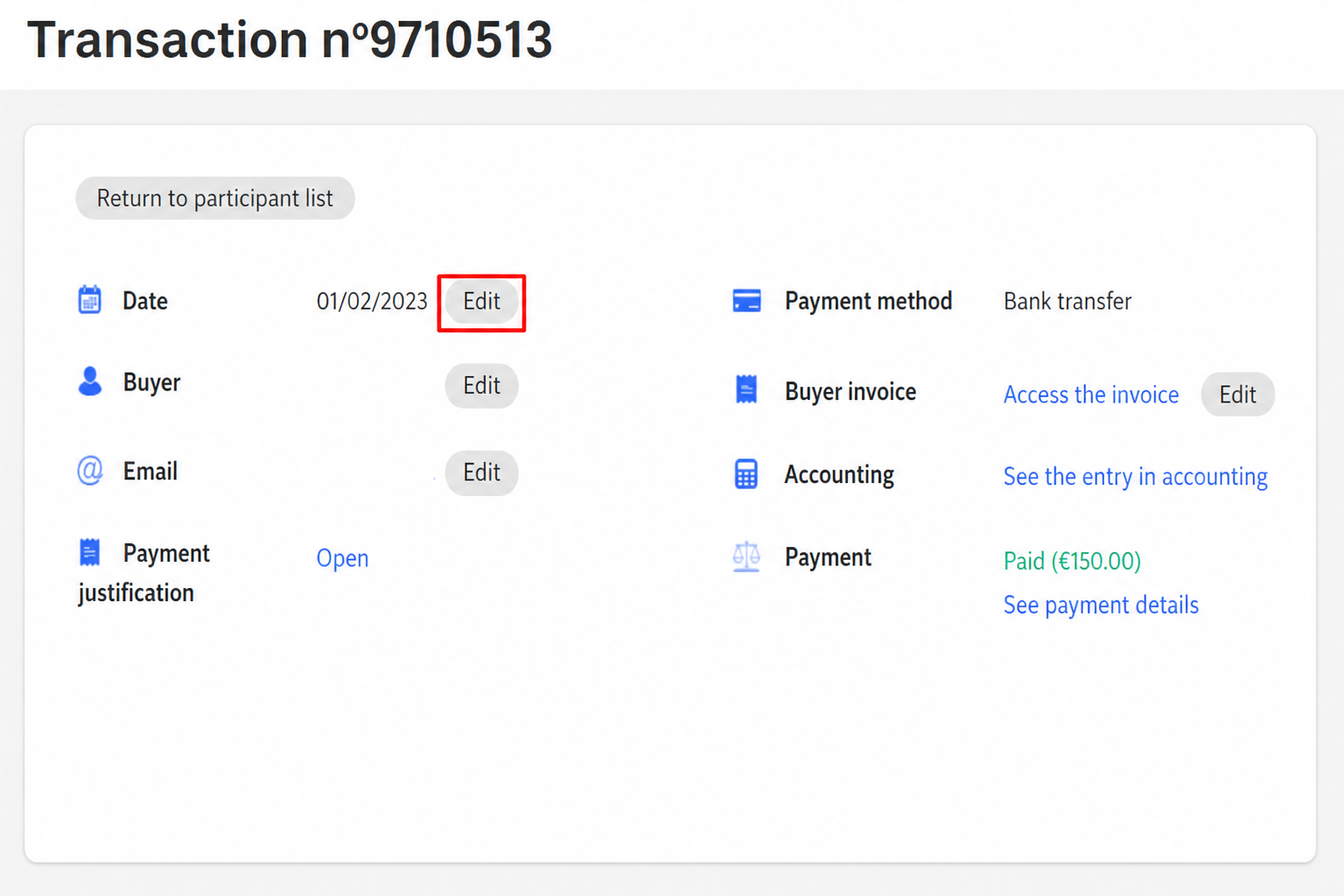The width and height of the screenshot is (1344, 896).
Task: Edit the Buyer invoice
Action: [x=1237, y=395]
